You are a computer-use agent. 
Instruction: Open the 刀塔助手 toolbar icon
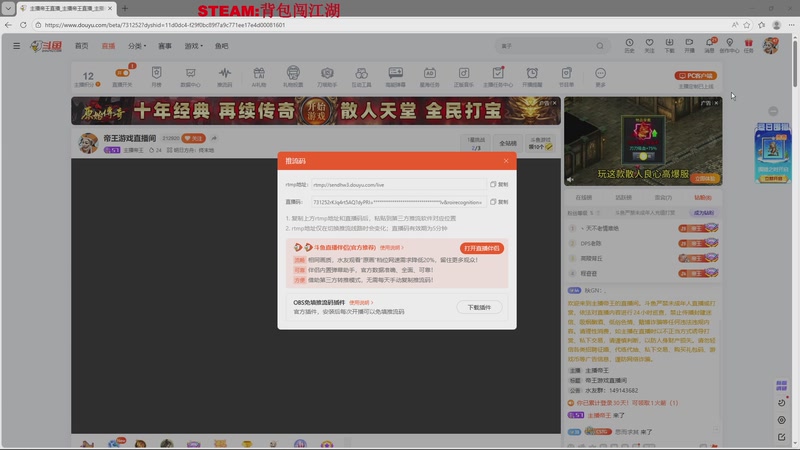point(327,77)
